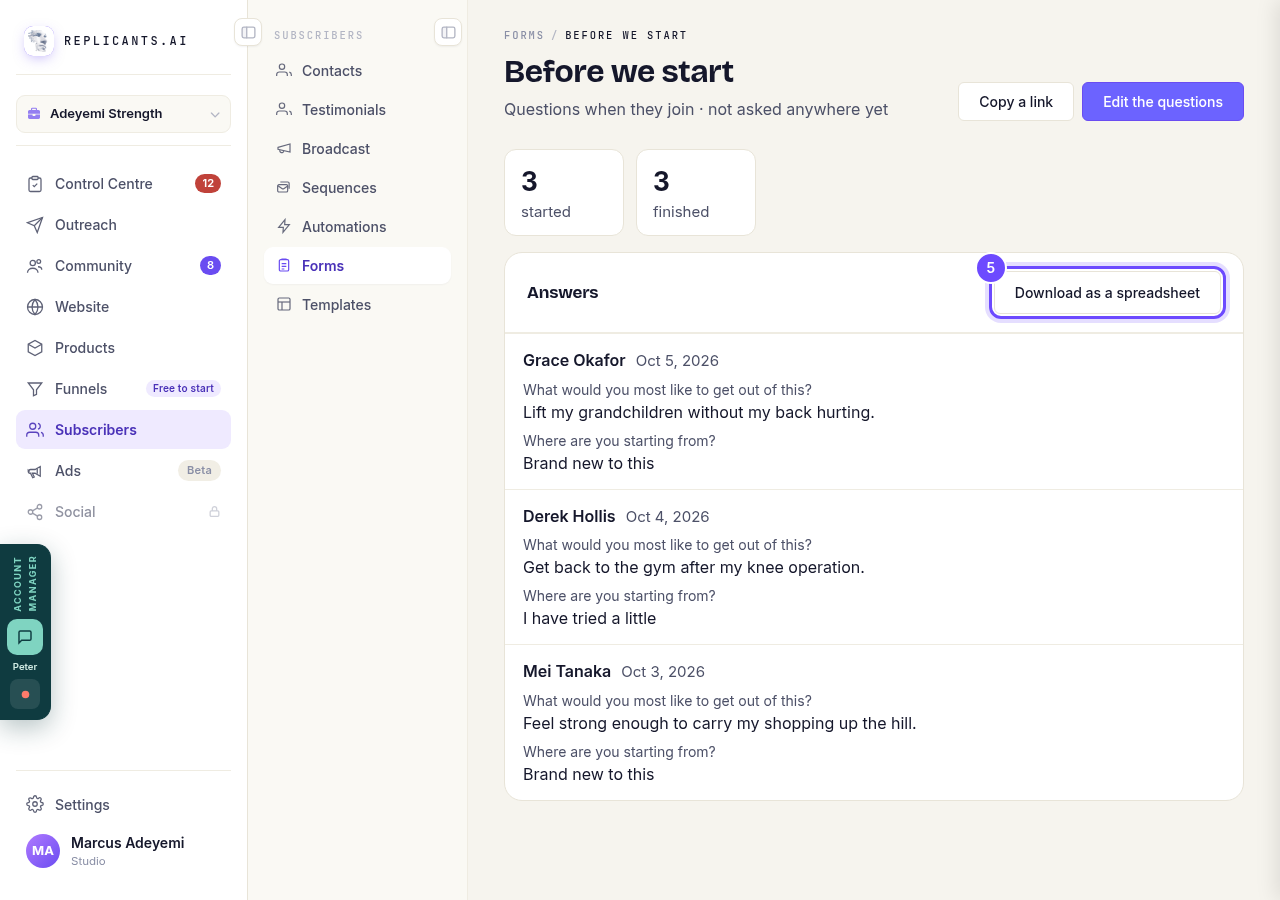Open the Website globe icon
The width and height of the screenshot is (1280, 900).
click(x=35, y=307)
